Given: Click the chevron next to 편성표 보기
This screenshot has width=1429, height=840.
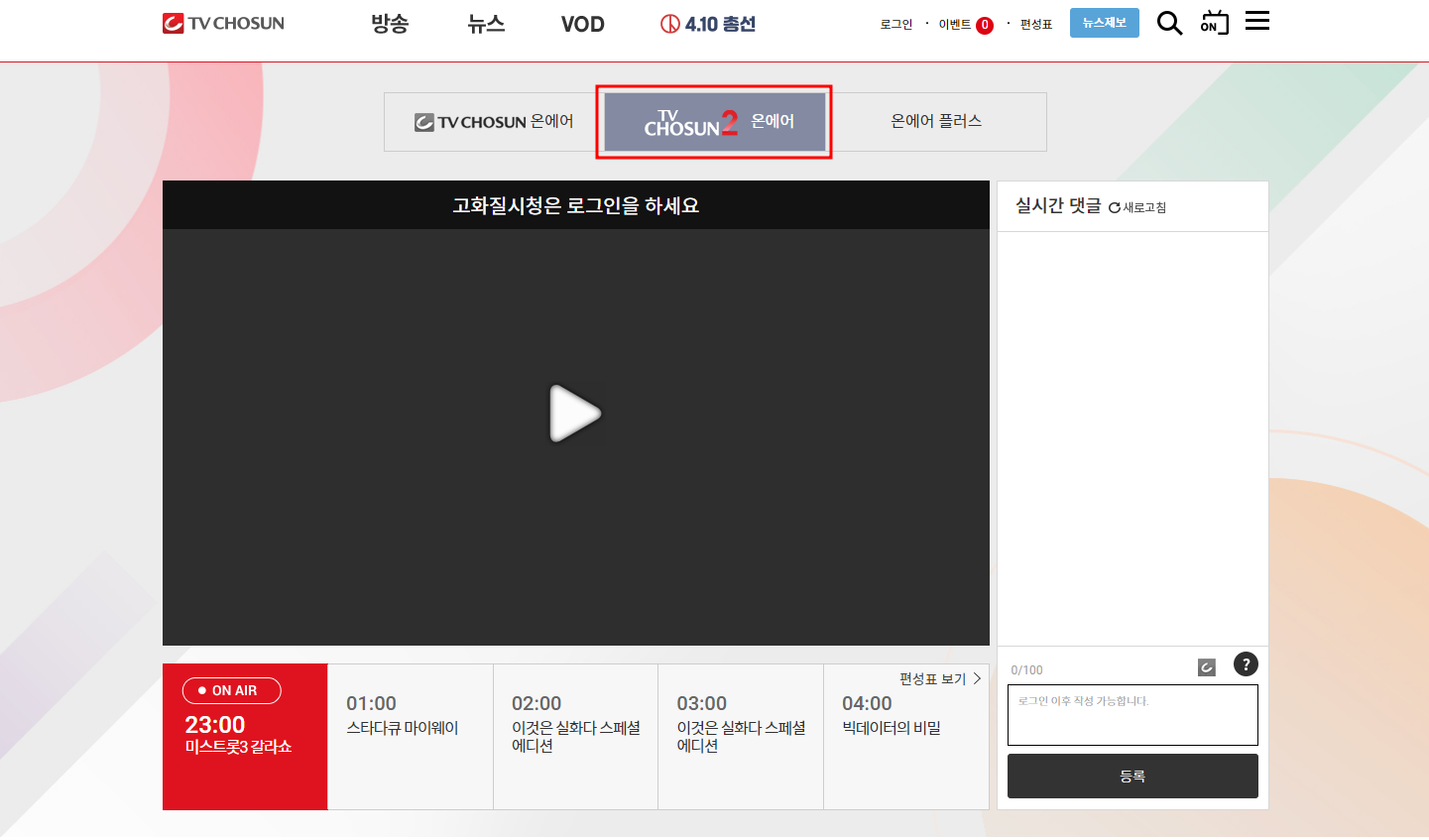Looking at the screenshot, I should pyautogui.click(x=977, y=678).
